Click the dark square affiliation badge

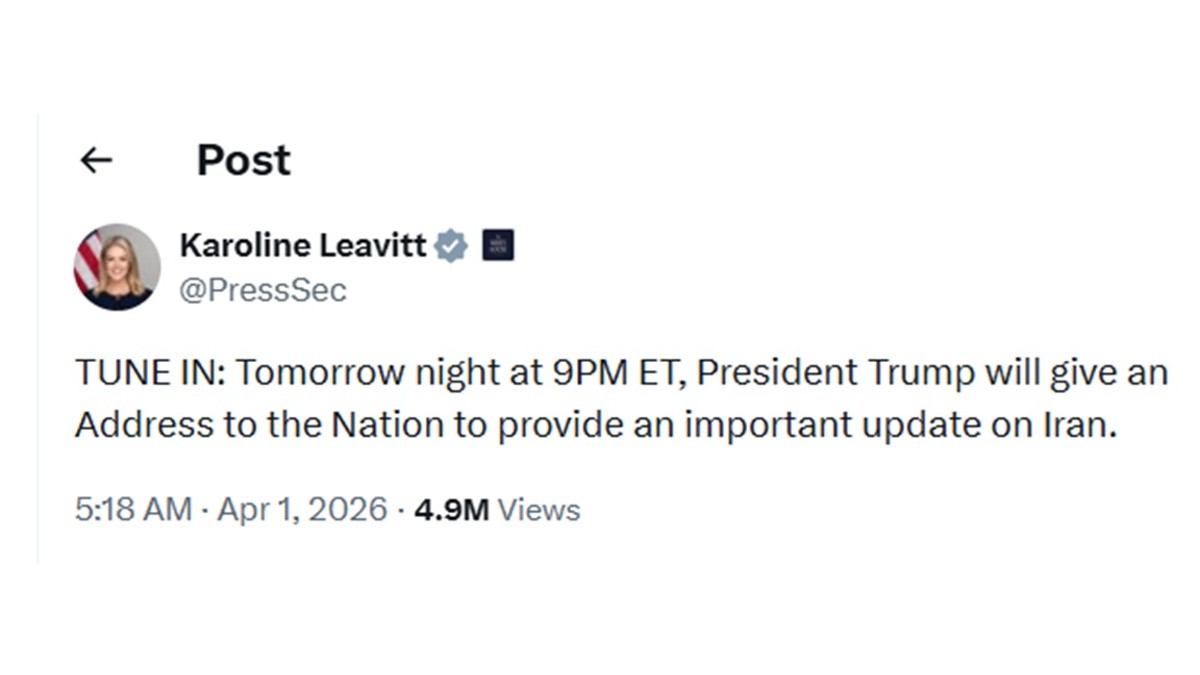pos(498,245)
